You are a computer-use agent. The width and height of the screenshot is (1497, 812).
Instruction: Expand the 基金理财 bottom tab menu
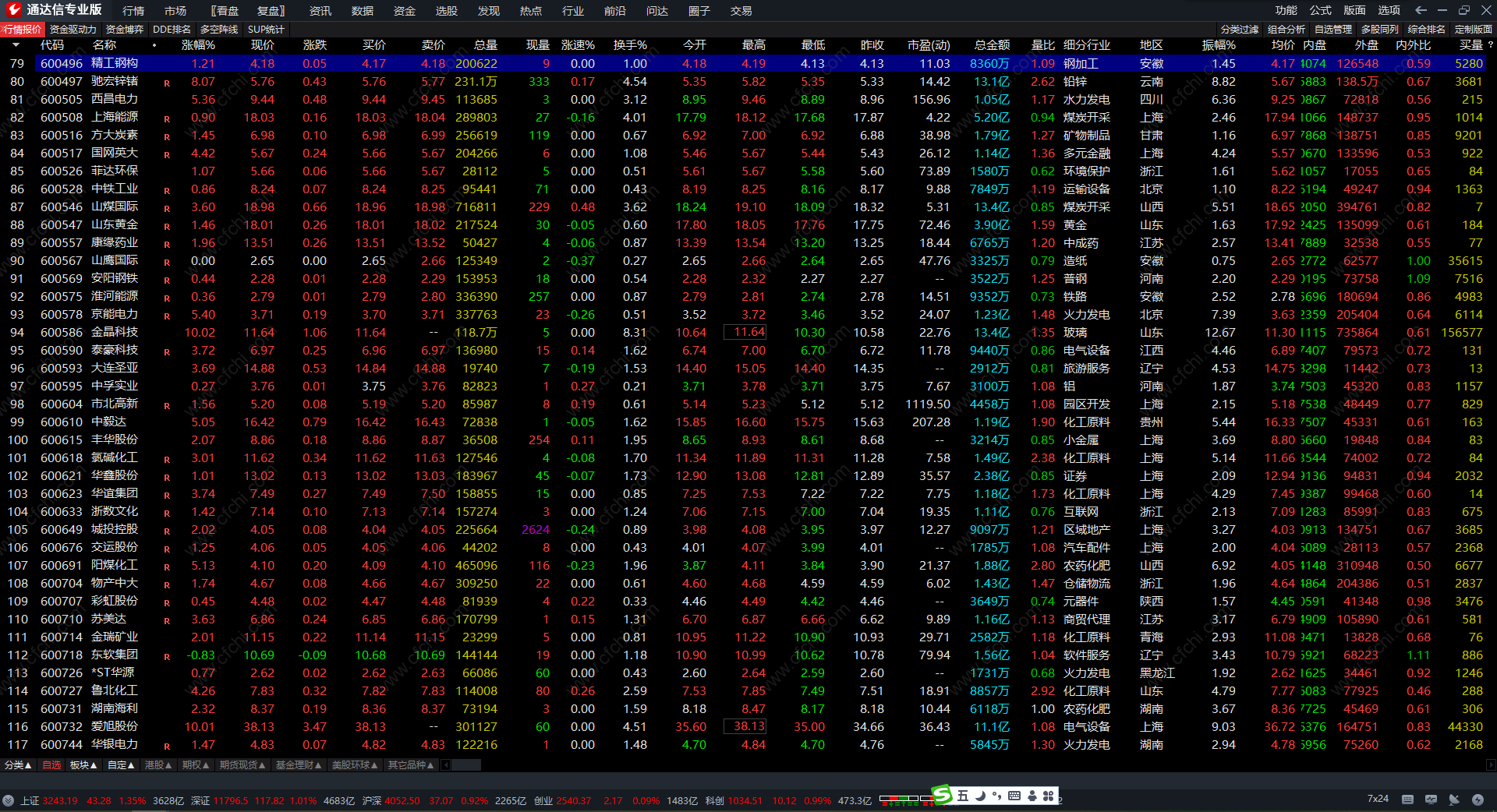[299, 765]
